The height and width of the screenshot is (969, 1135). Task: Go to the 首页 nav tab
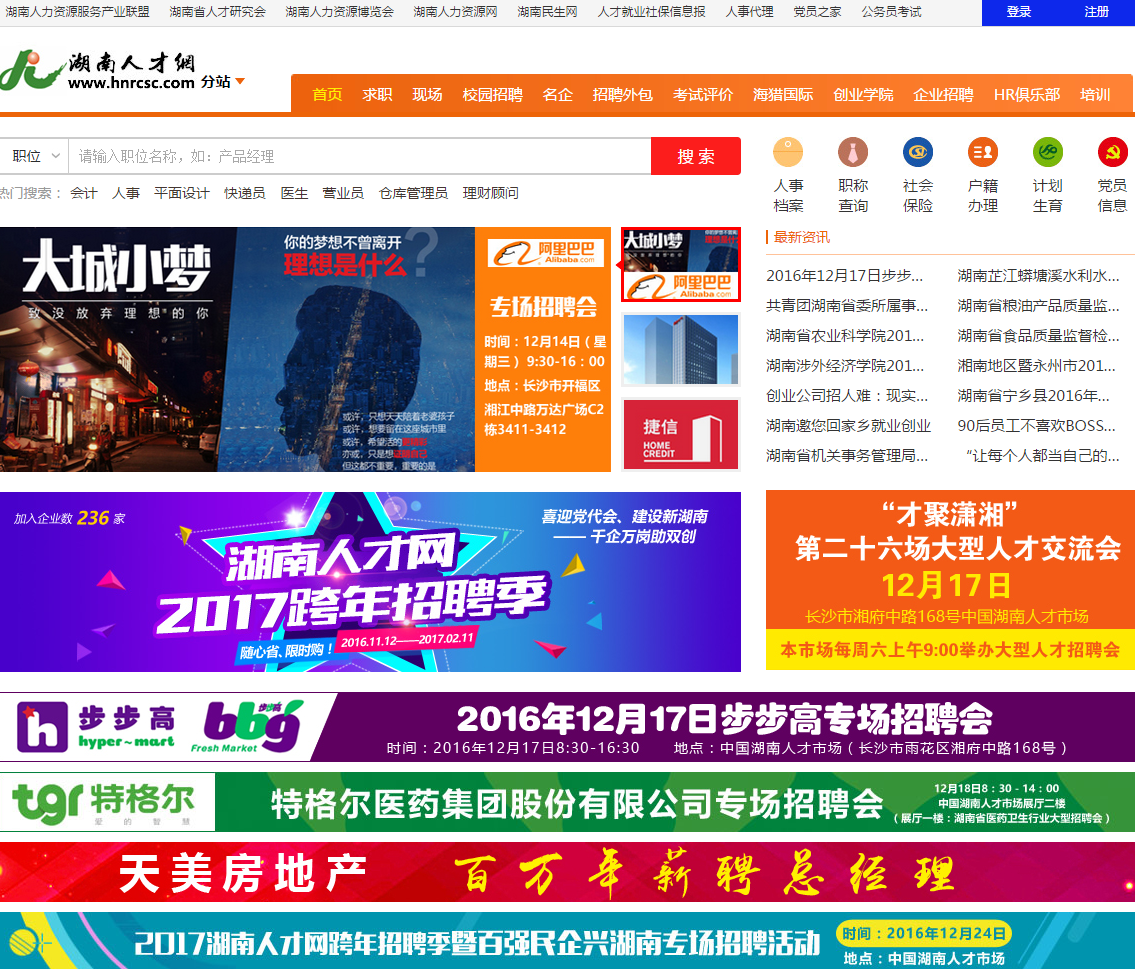coord(327,95)
